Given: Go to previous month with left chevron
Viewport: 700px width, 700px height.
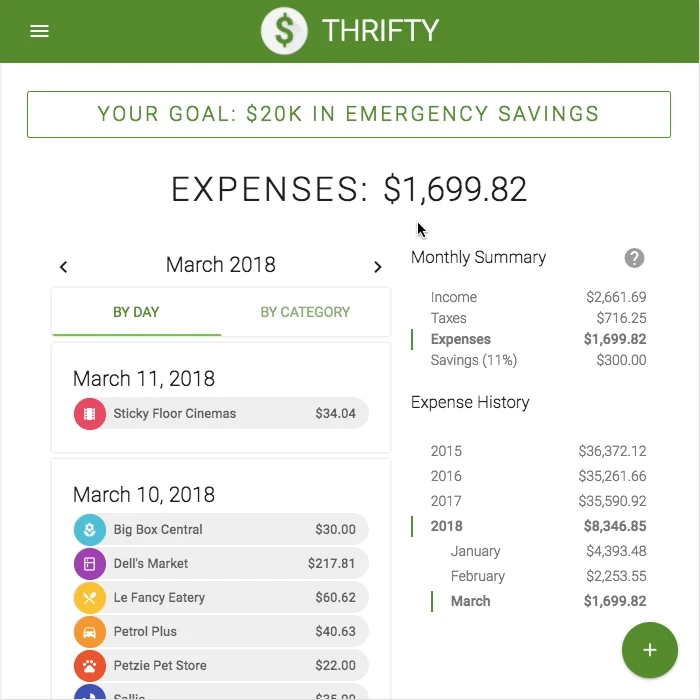Looking at the screenshot, I should (64, 267).
